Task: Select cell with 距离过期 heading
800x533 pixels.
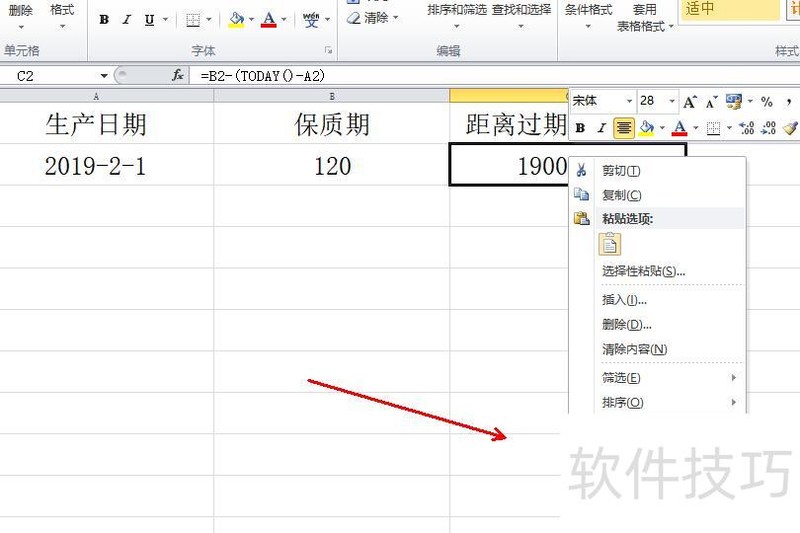Action: tap(509, 124)
